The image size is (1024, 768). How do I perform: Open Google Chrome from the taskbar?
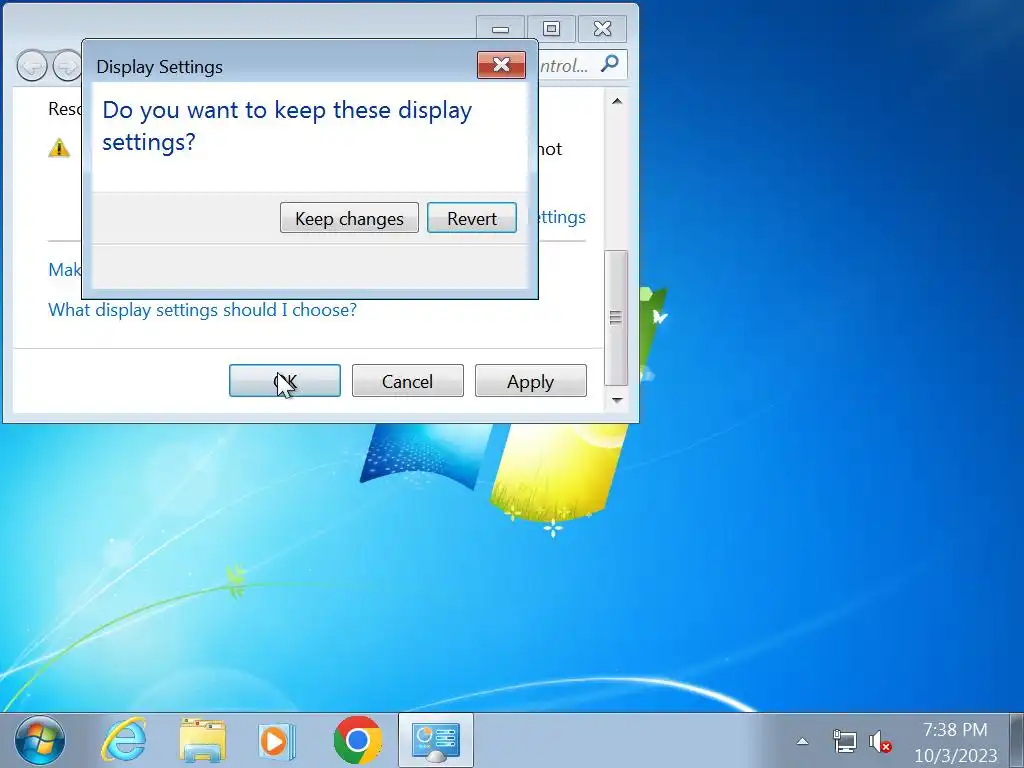pyautogui.click(x=357, y=741)
